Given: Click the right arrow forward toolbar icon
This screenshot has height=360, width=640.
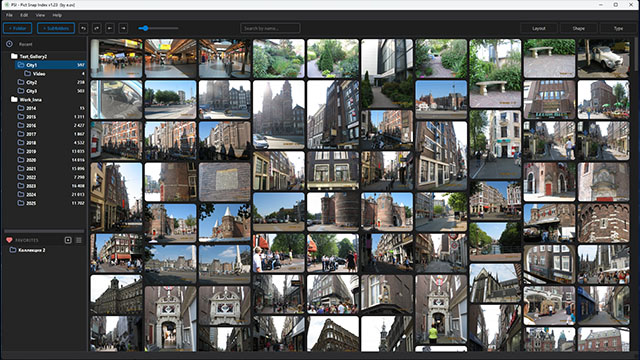Looking at the screenshot, I should [x=123, y=28].
